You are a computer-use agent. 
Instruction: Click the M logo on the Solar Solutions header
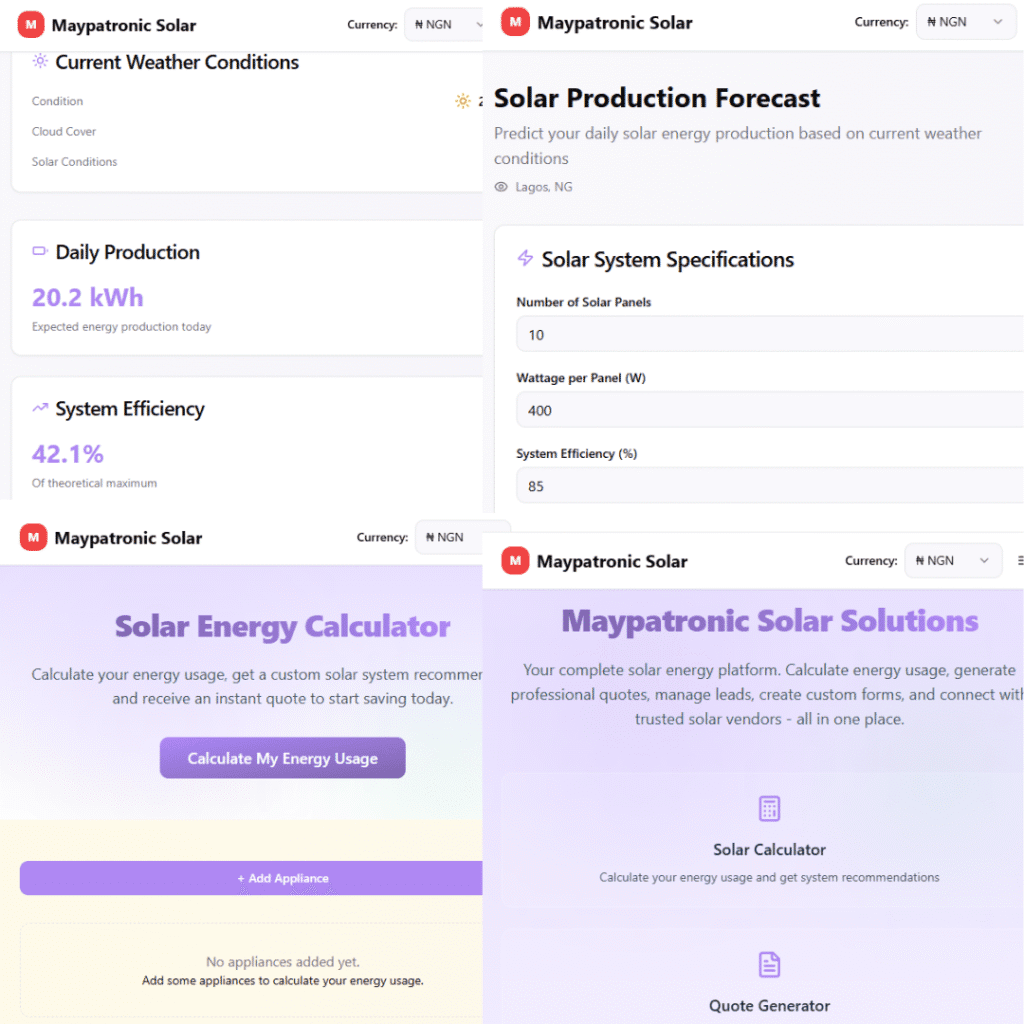point(515,561)
